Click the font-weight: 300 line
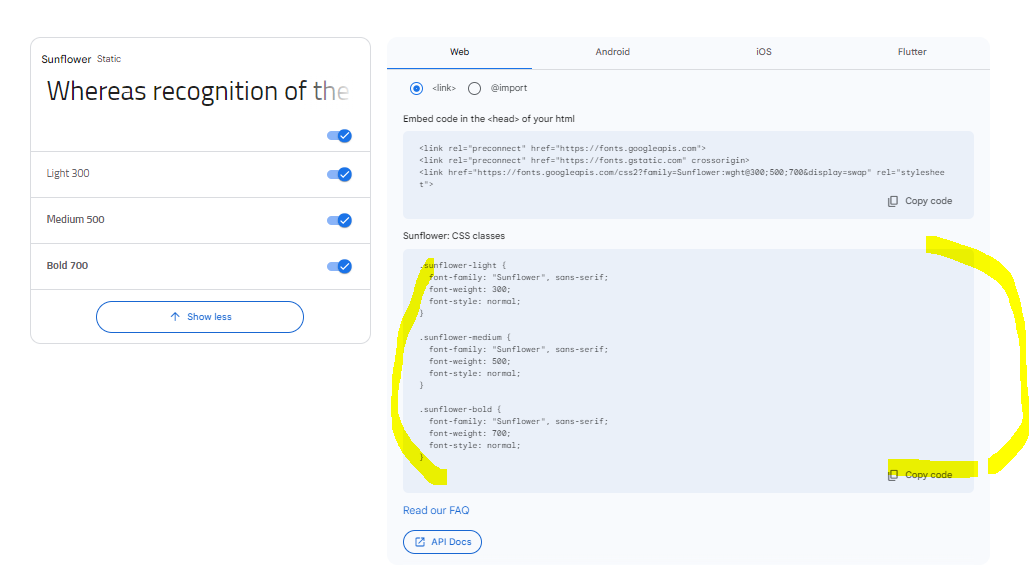The width and height of the screenshot is (1029, 579). pyautogui.click(x=469, y=290)
